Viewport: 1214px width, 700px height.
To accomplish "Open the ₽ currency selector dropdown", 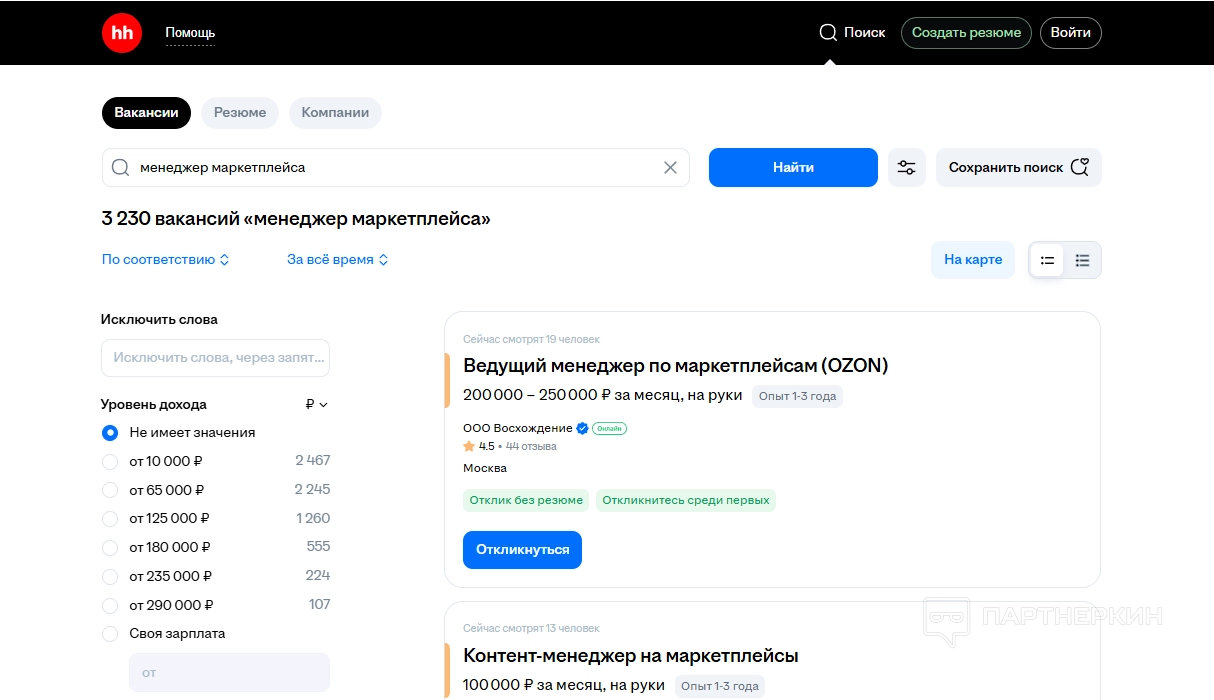I will point(316,405).
